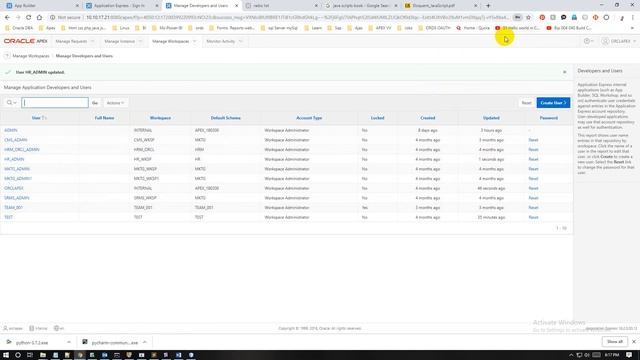Open the ADMIN user
The height and width of the screenshot is (360, 640).
pyautogui.click(x=11, y=130)
